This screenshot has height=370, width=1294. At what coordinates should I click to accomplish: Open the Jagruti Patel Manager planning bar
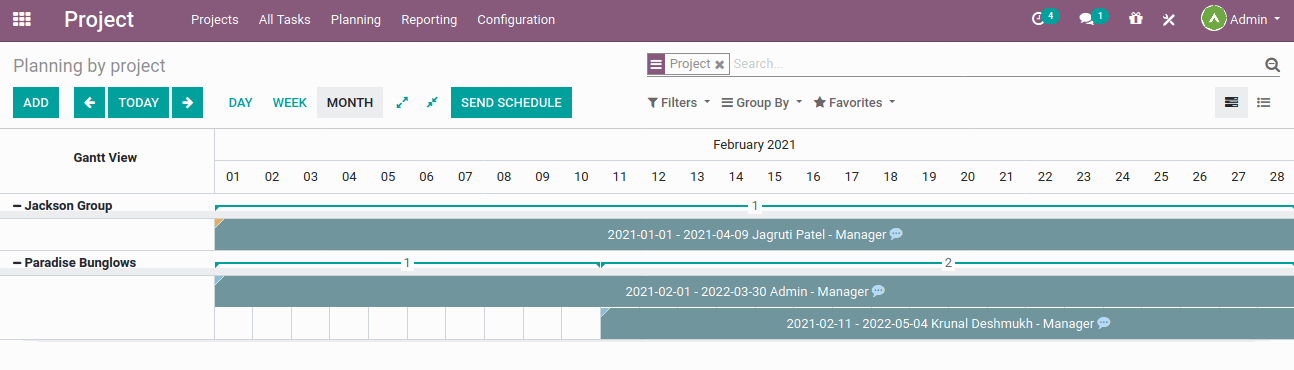pos(754,234)
